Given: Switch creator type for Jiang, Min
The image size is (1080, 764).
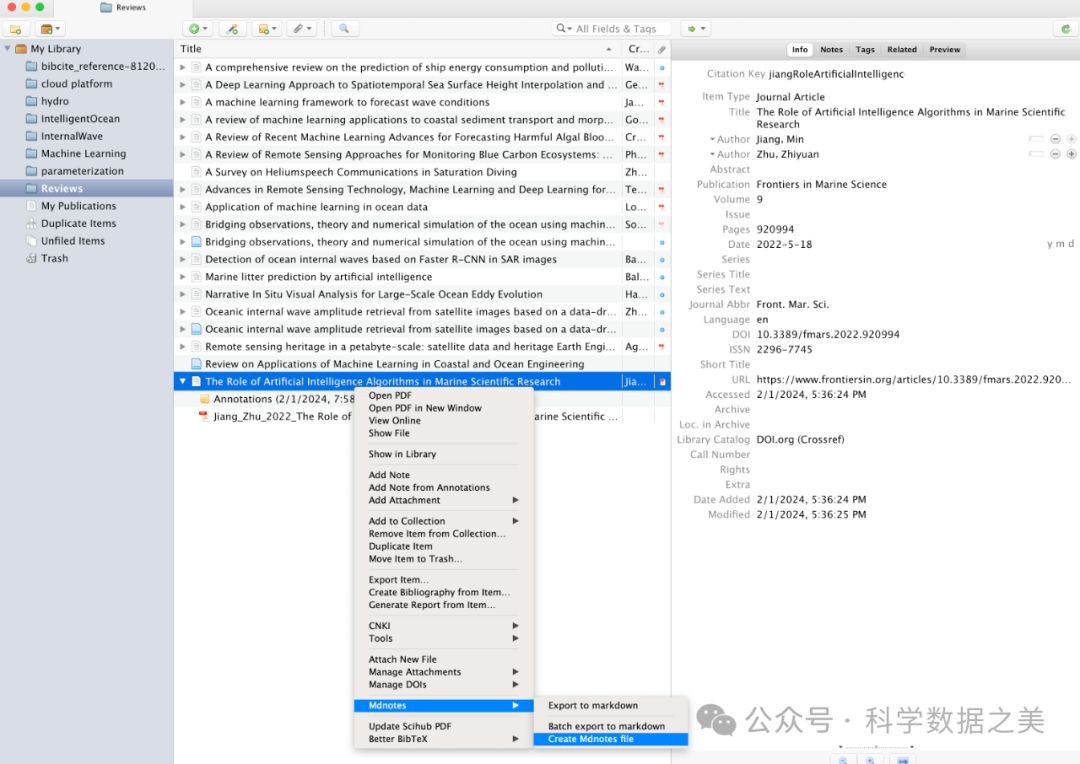Looking at the screenshot, I should [713, 139].
